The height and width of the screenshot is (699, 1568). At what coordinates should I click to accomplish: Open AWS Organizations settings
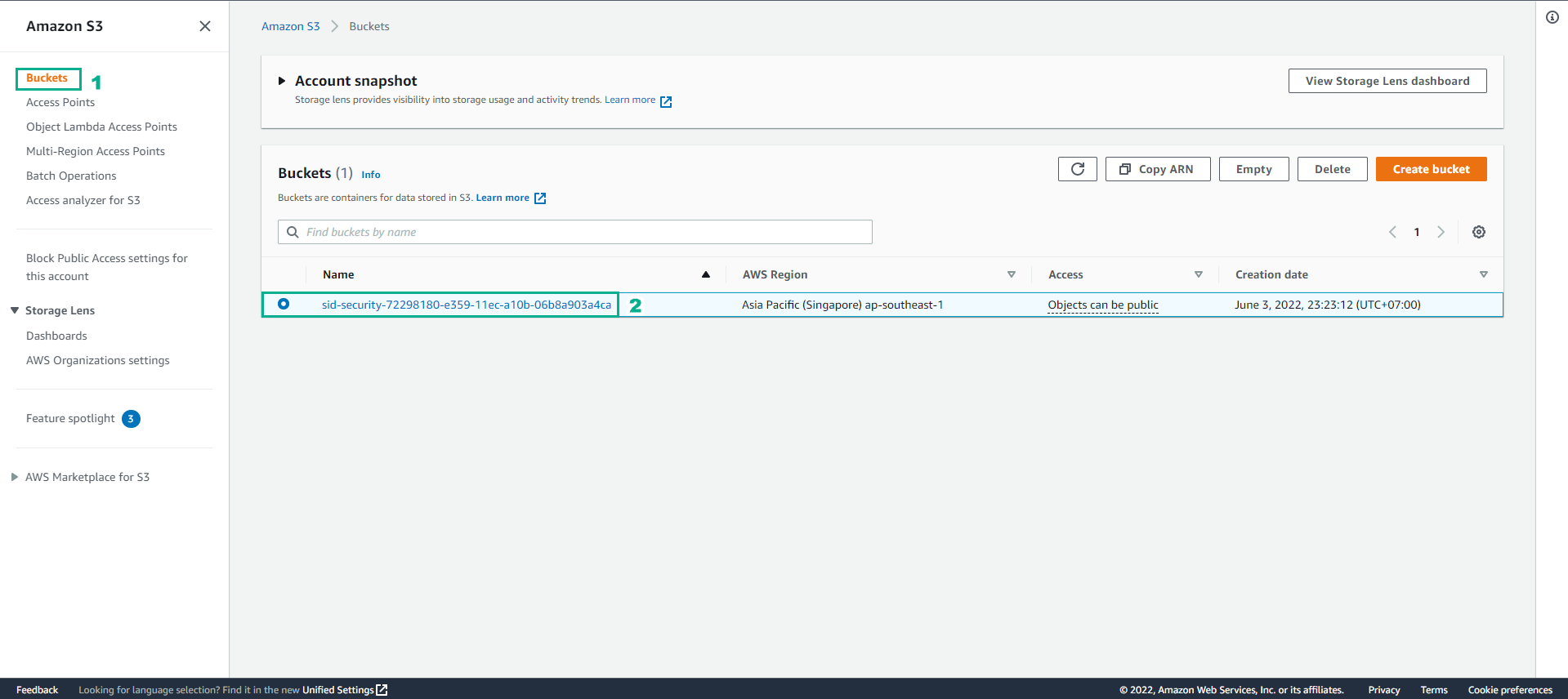(x=98, y=360)
